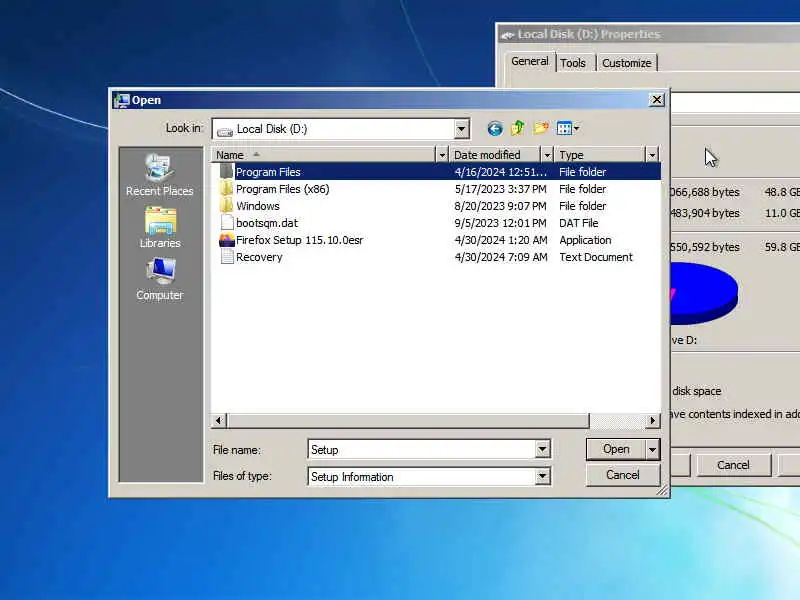Select the 'Windows' folder name
This screenshot has height=600, width=800.
pos(258,206)
